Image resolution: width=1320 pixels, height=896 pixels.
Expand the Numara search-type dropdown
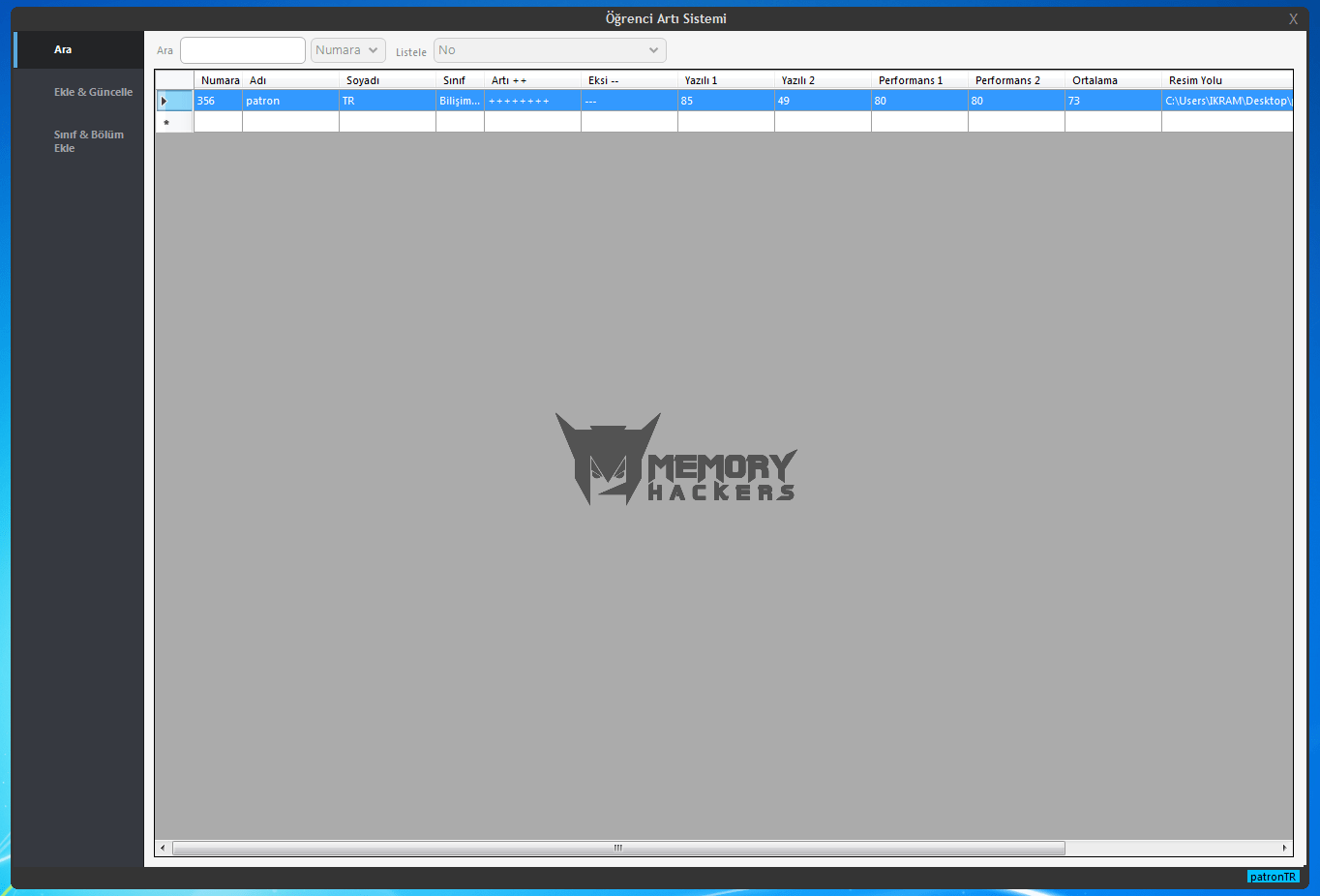pyautogui.click(x=348, y=50)
